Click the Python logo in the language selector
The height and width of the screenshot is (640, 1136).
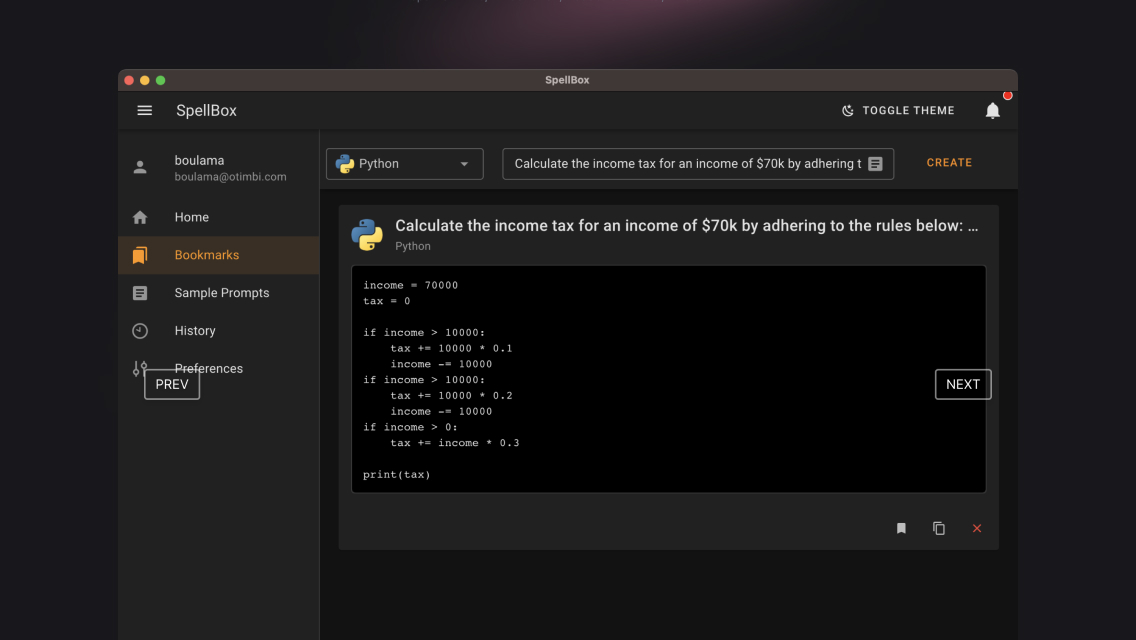pyautogui.click(x=345, y=163)
